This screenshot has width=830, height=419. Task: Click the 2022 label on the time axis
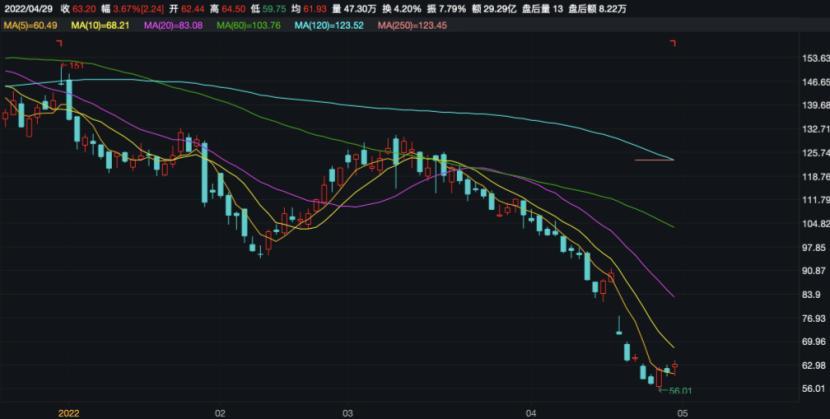click(68, 412)
